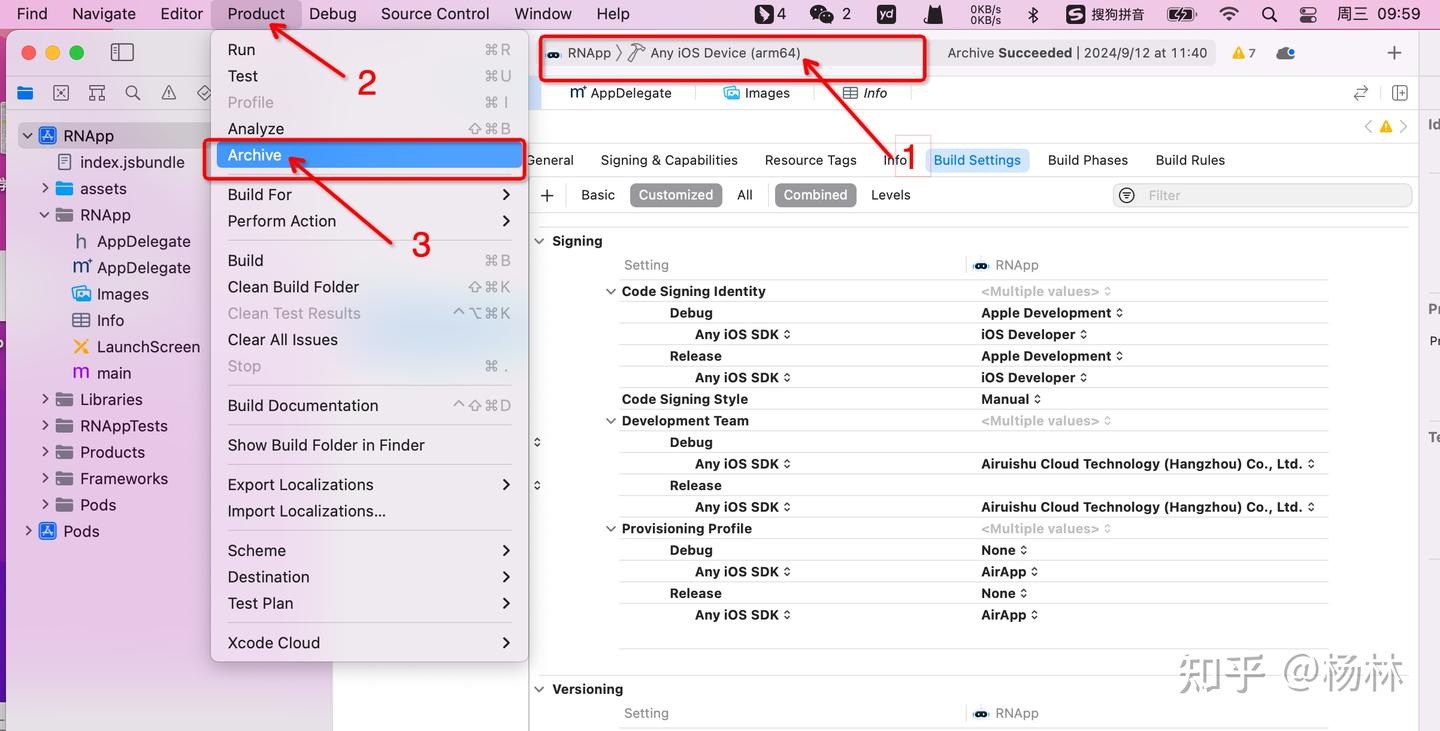The width and height of the screenshot is (1440, 731).
Task: Open the Find navigator magnifier icon
Action: point(133,93)
